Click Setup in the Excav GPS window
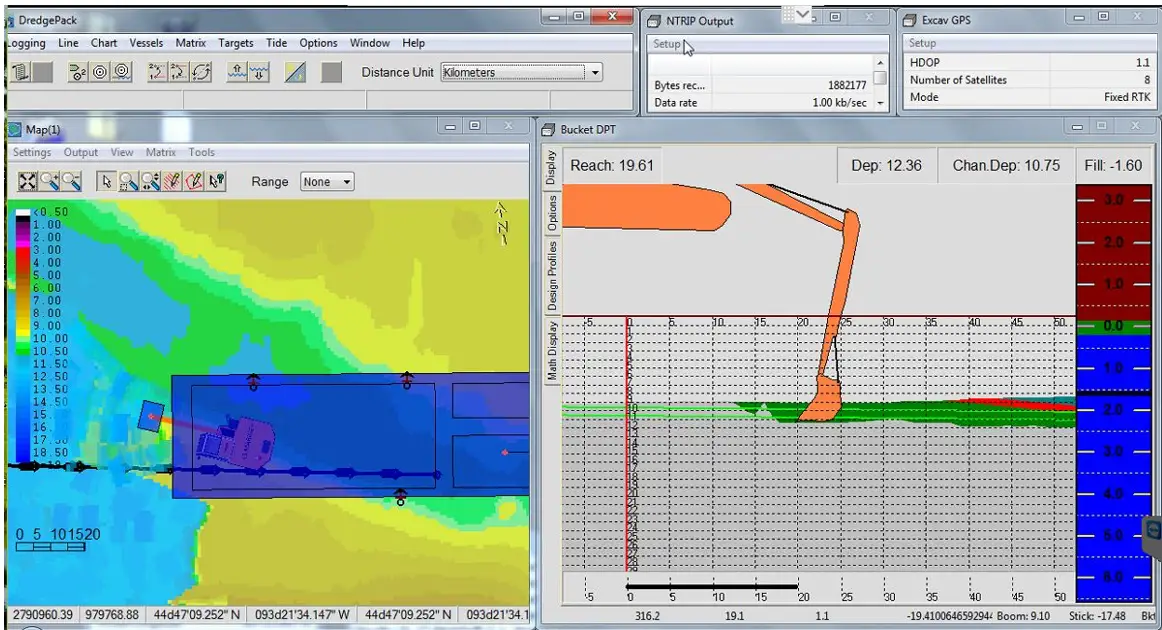 click(x=922, y=43)
